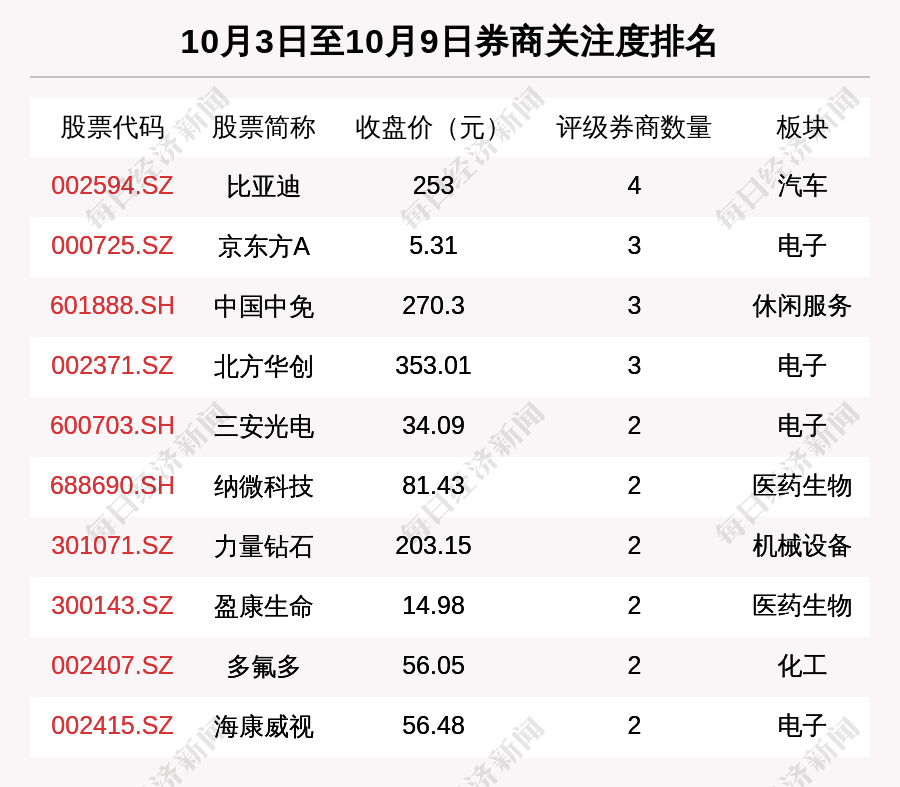Select the stock name 比亚迪
Screen dimensions: 900x787
(263, 187)
